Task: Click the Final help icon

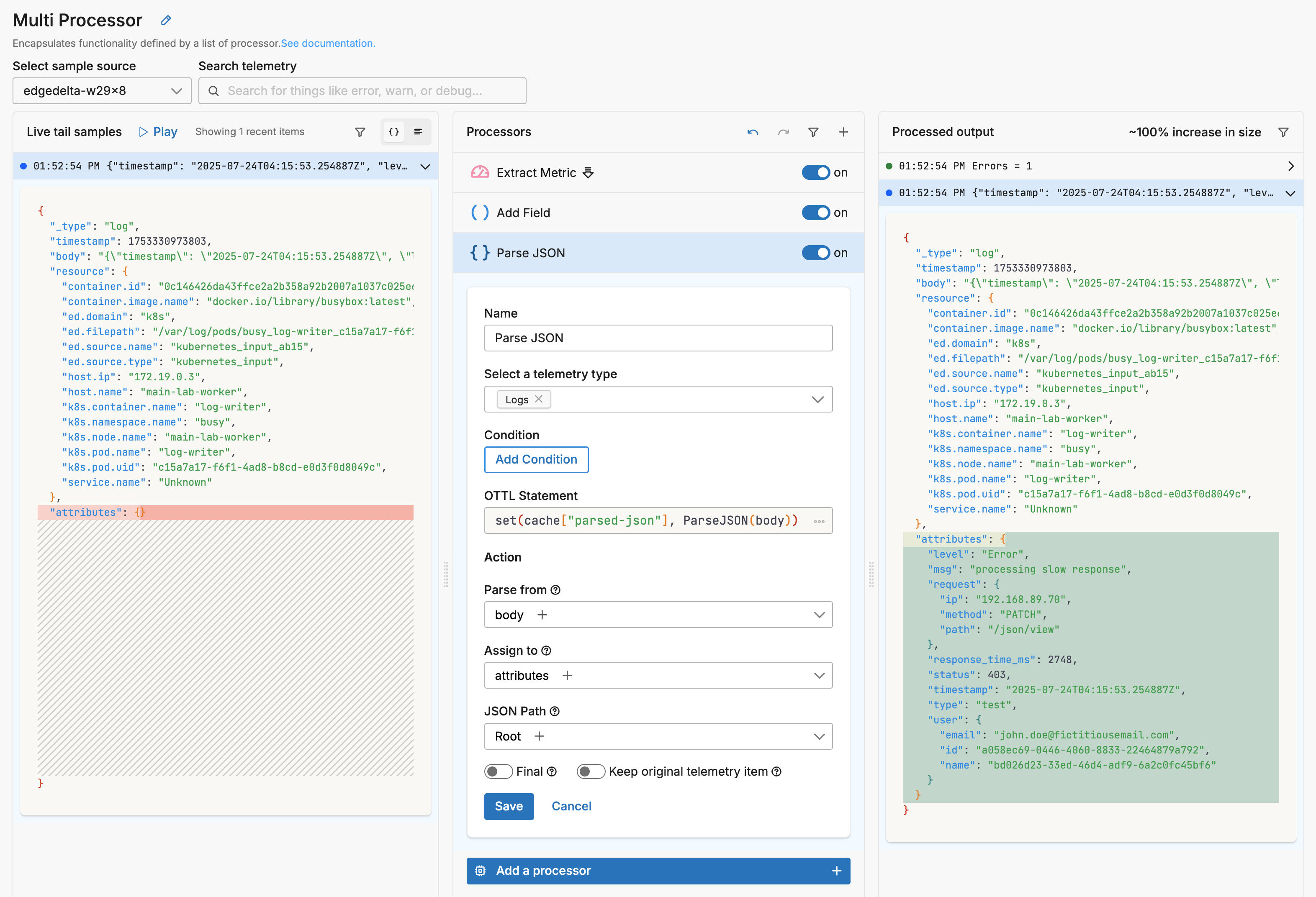Action: 552,772
